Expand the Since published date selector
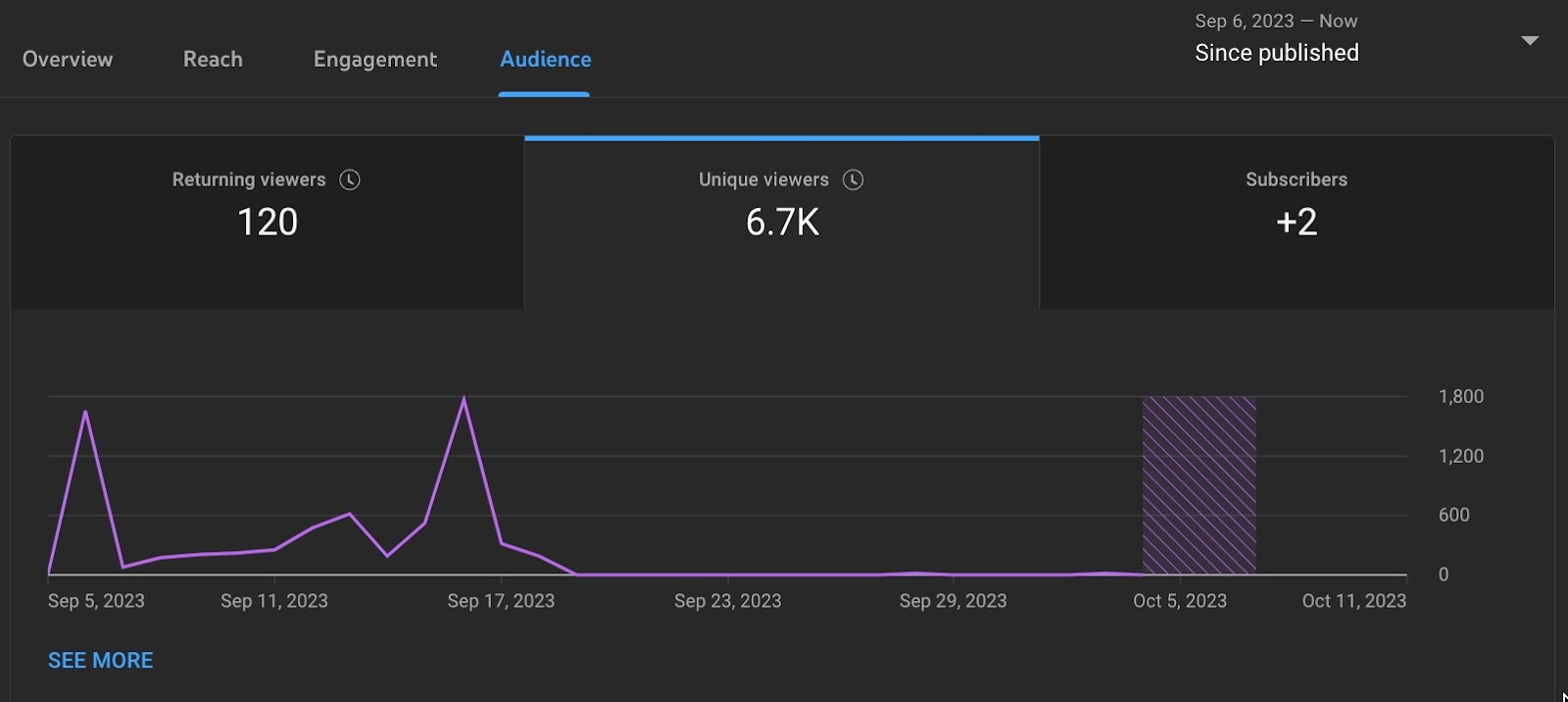The height and width of the screenshot is (702, 1568). coord(1276,53)
